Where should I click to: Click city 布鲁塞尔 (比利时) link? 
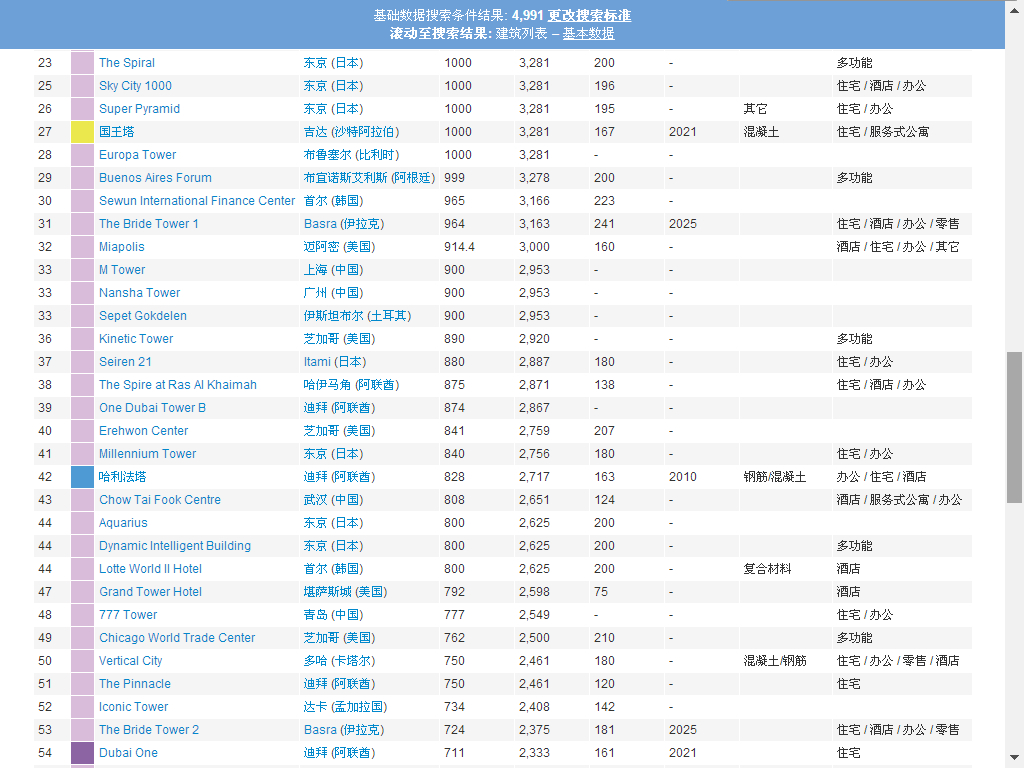click(x=351, y=155)
